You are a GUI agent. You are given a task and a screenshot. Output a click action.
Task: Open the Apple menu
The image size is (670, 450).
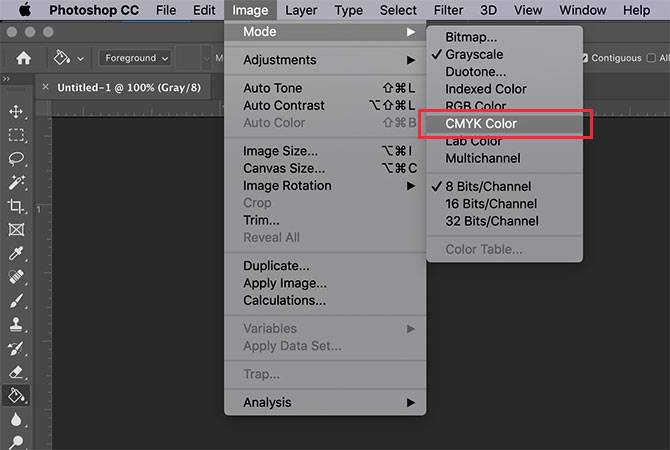click(24, 10)
